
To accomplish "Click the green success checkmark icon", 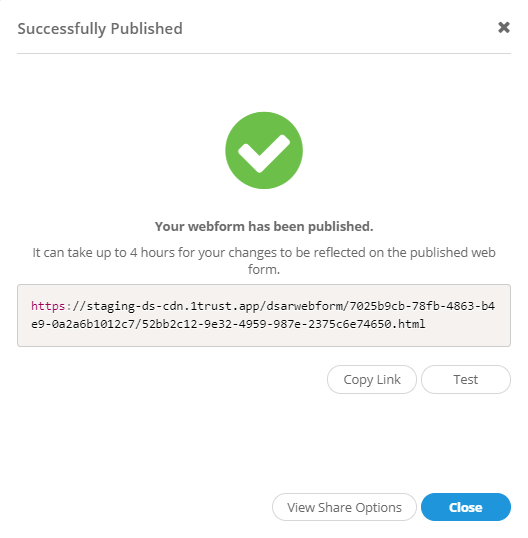I will click(264, 150).
